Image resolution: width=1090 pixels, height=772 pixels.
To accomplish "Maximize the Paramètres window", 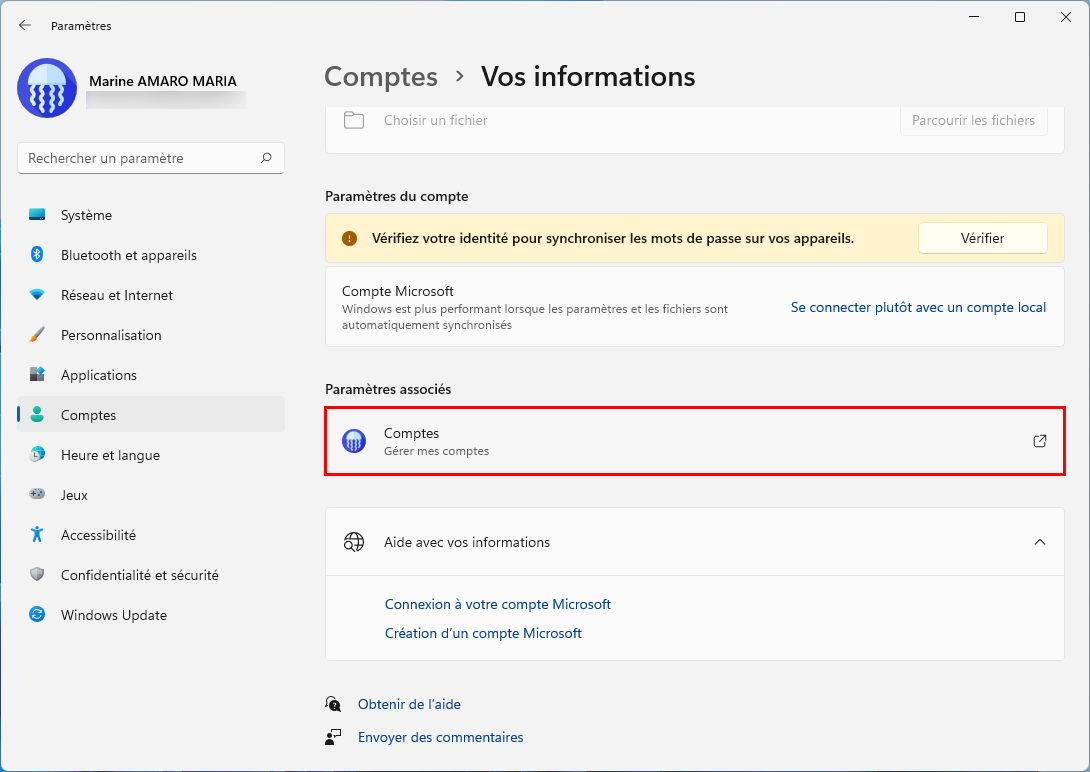I will [1020, 17].
